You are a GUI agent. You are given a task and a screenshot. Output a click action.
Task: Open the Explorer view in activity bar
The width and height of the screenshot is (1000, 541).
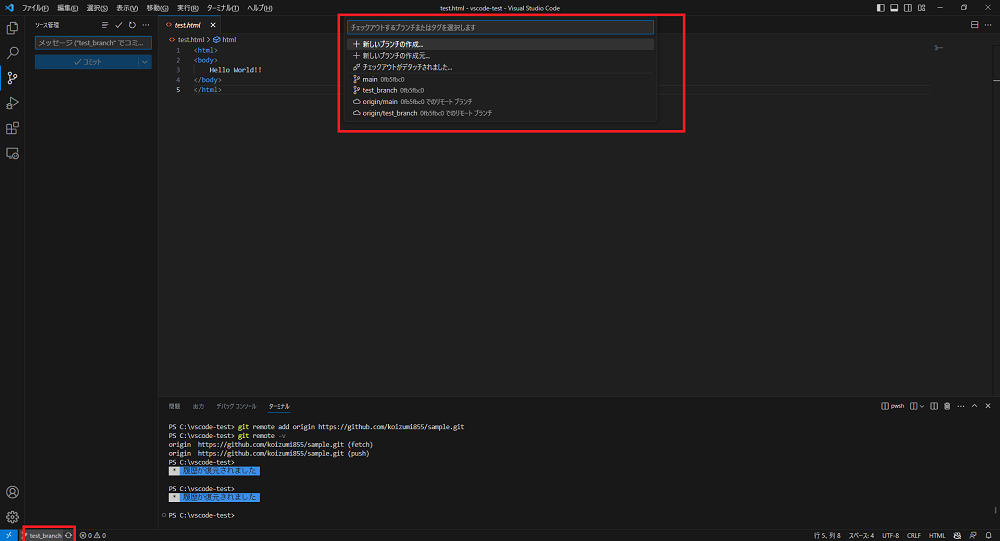[x=13, y=28]
